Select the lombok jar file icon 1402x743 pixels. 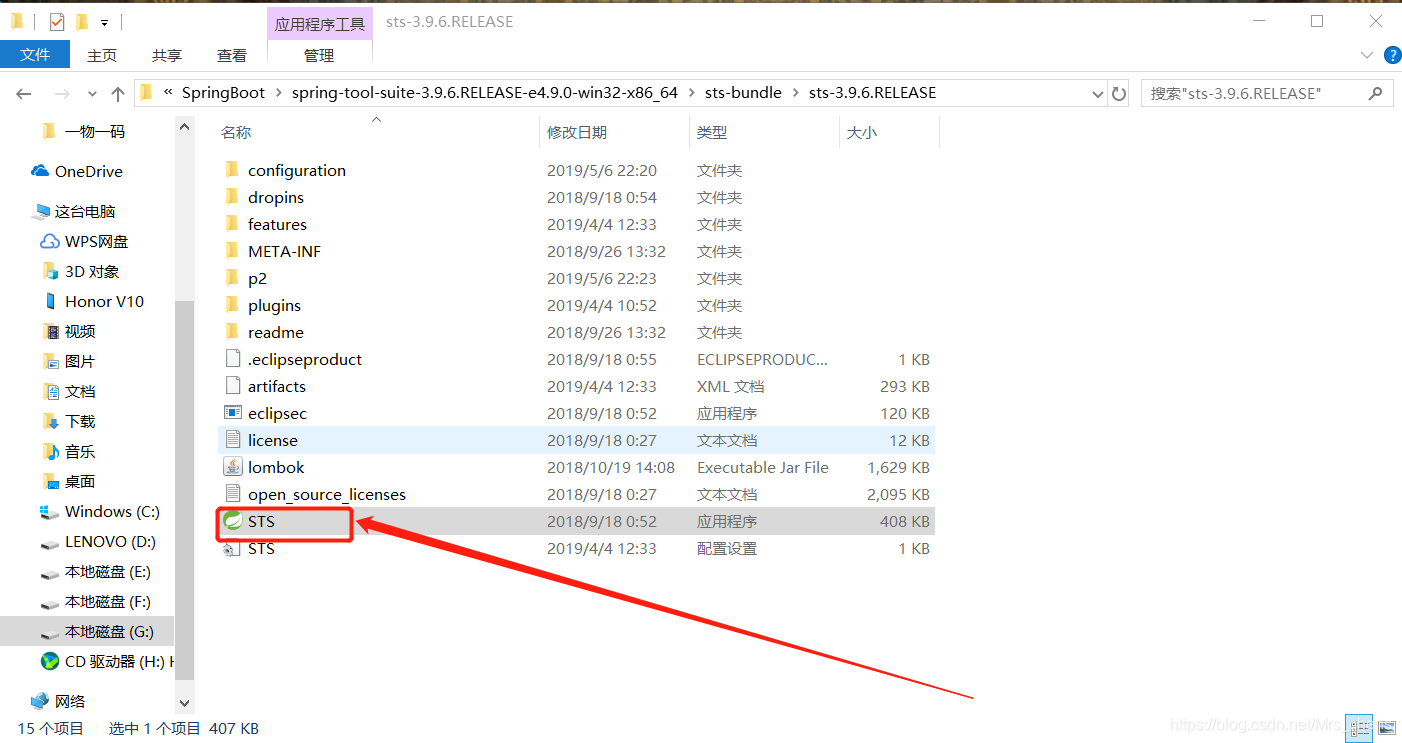(232, 467)
